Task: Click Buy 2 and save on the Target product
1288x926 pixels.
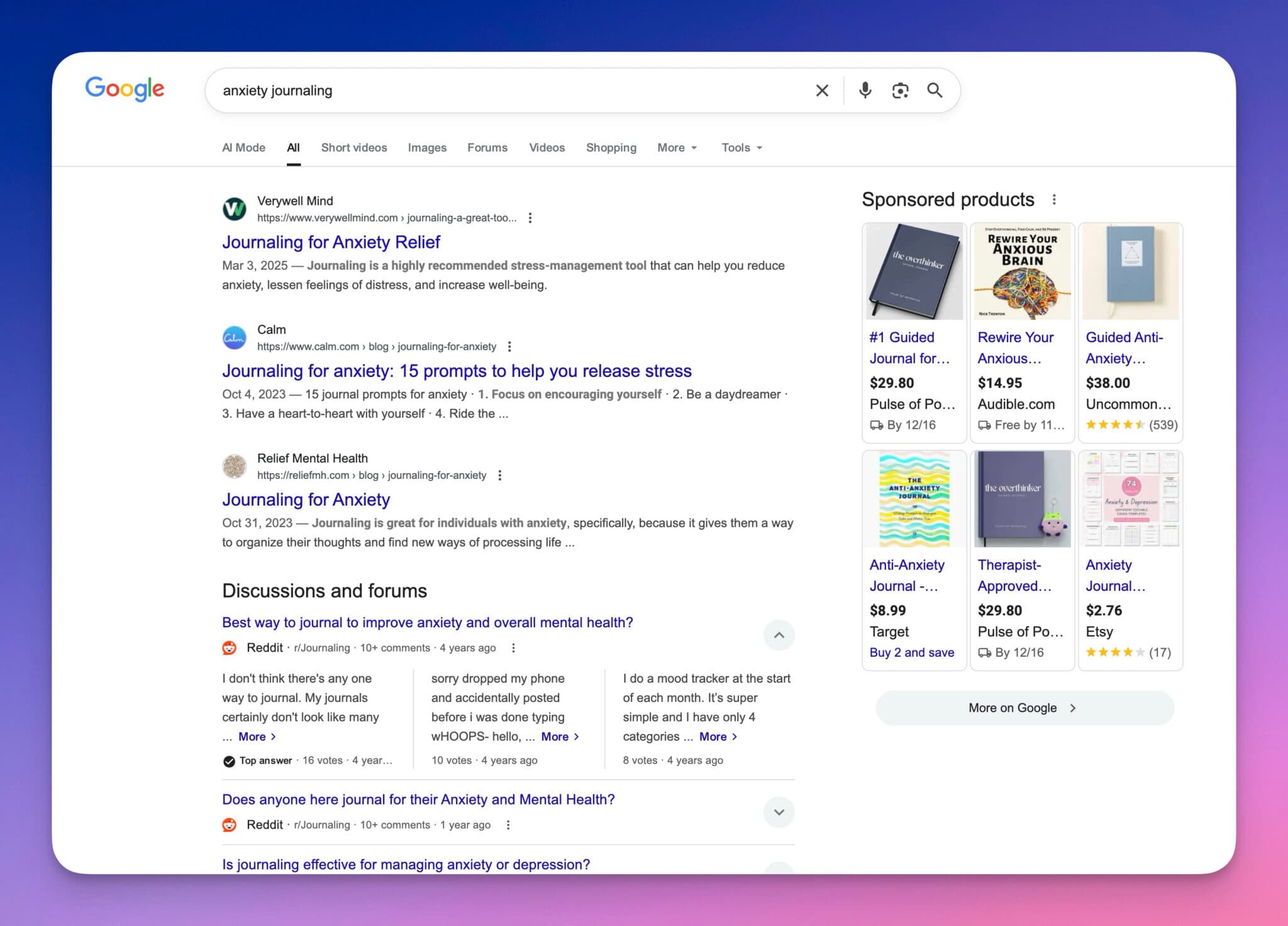Action: tap(912, 652)
